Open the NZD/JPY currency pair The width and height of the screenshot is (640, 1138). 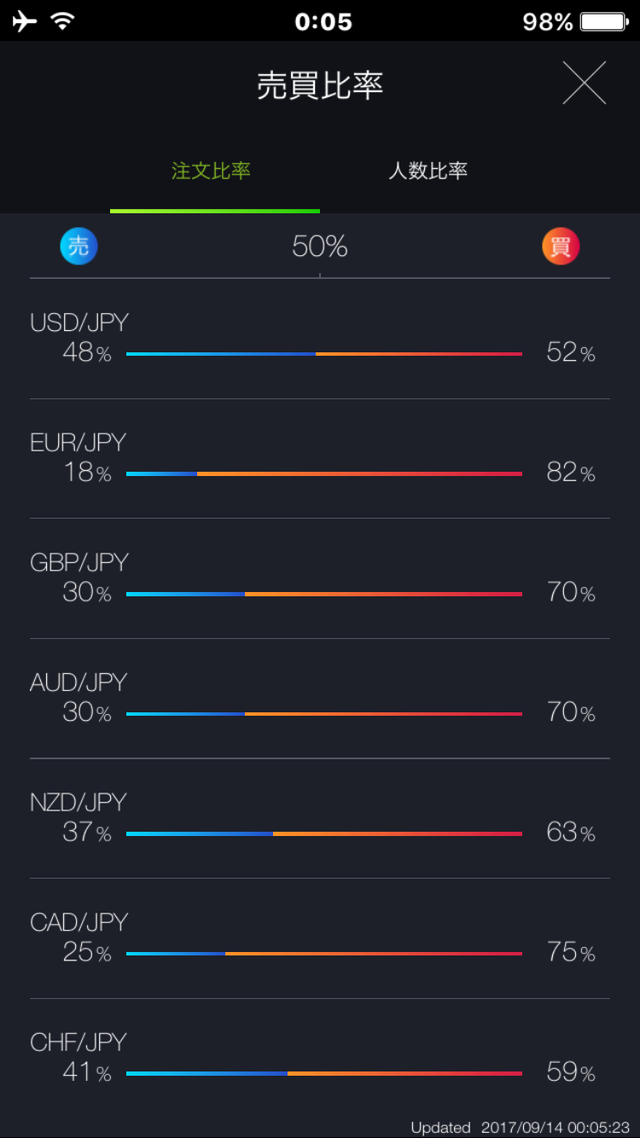(x=78, y=802)
